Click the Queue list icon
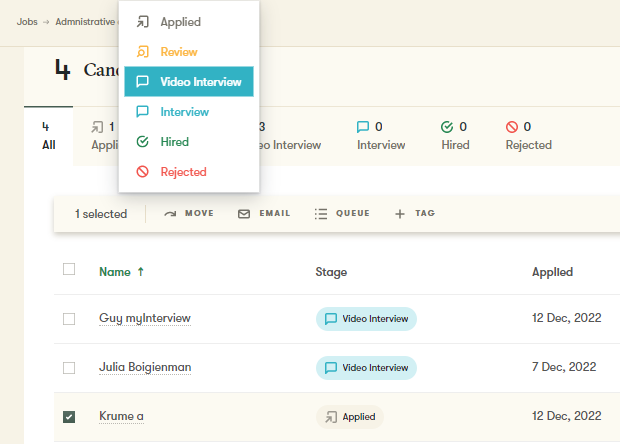 [321, 213]
